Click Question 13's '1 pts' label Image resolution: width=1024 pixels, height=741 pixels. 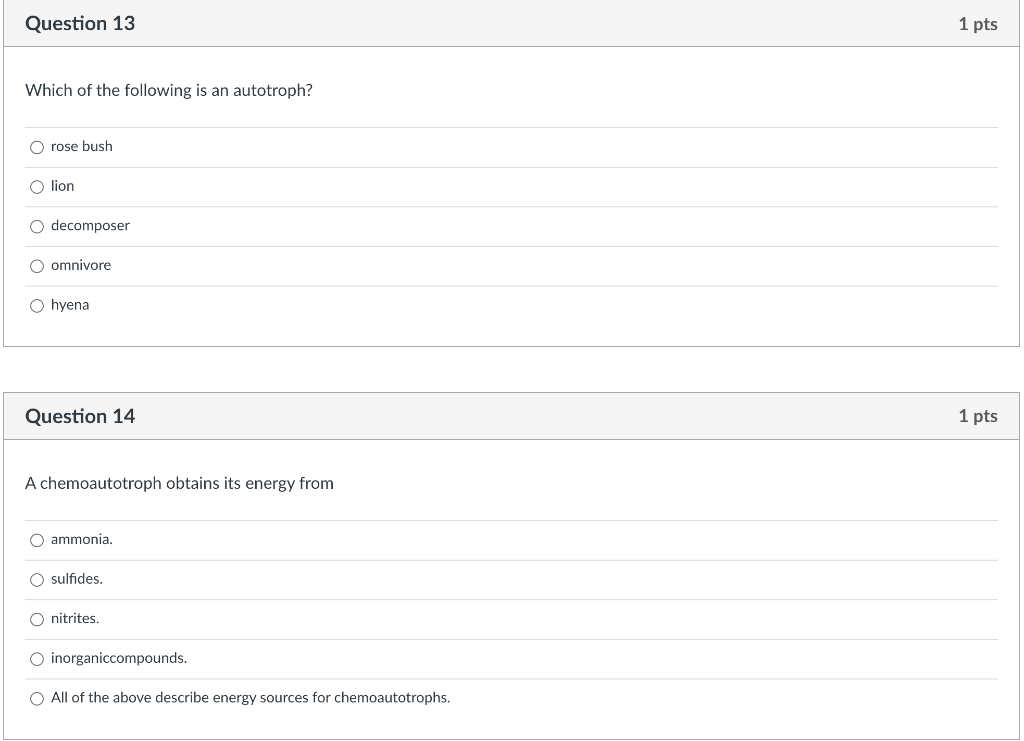977,24
